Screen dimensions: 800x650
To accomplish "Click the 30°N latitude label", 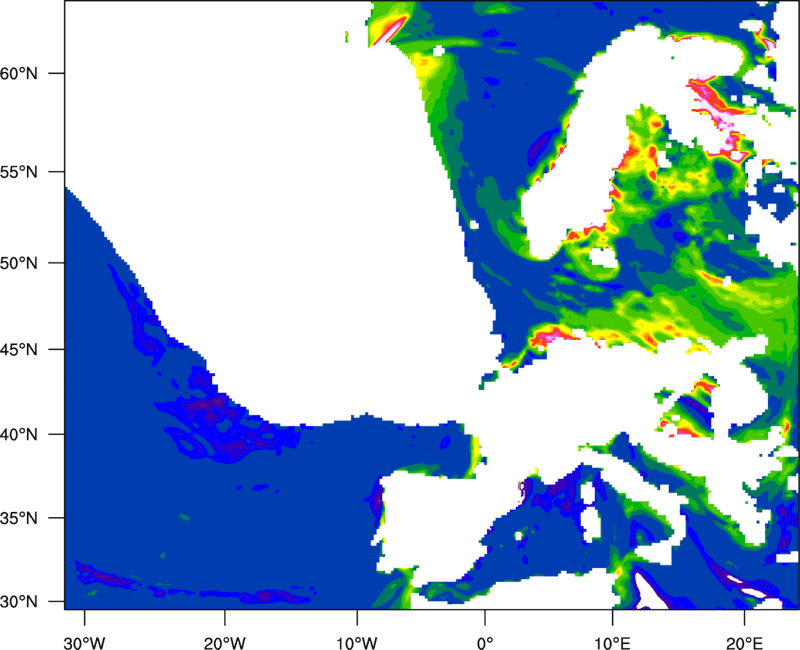I will 19,602.
